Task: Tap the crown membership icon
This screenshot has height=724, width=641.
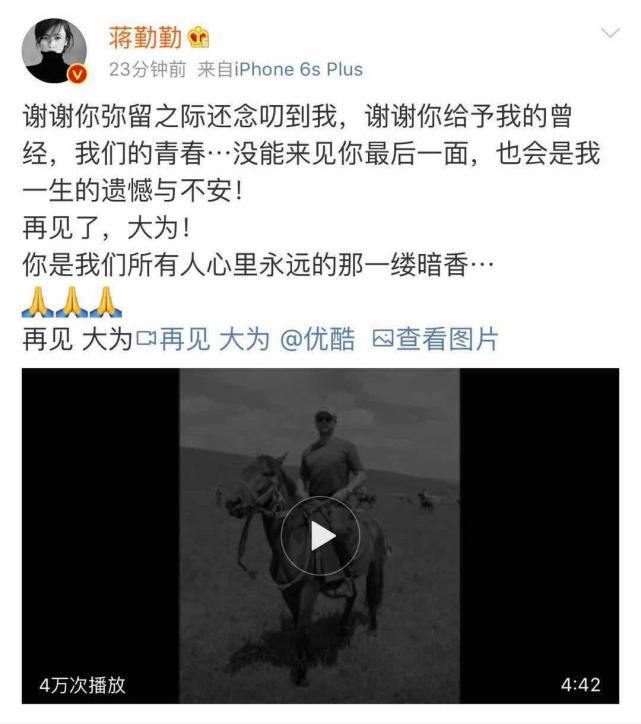Action: [x=199, y=38]
